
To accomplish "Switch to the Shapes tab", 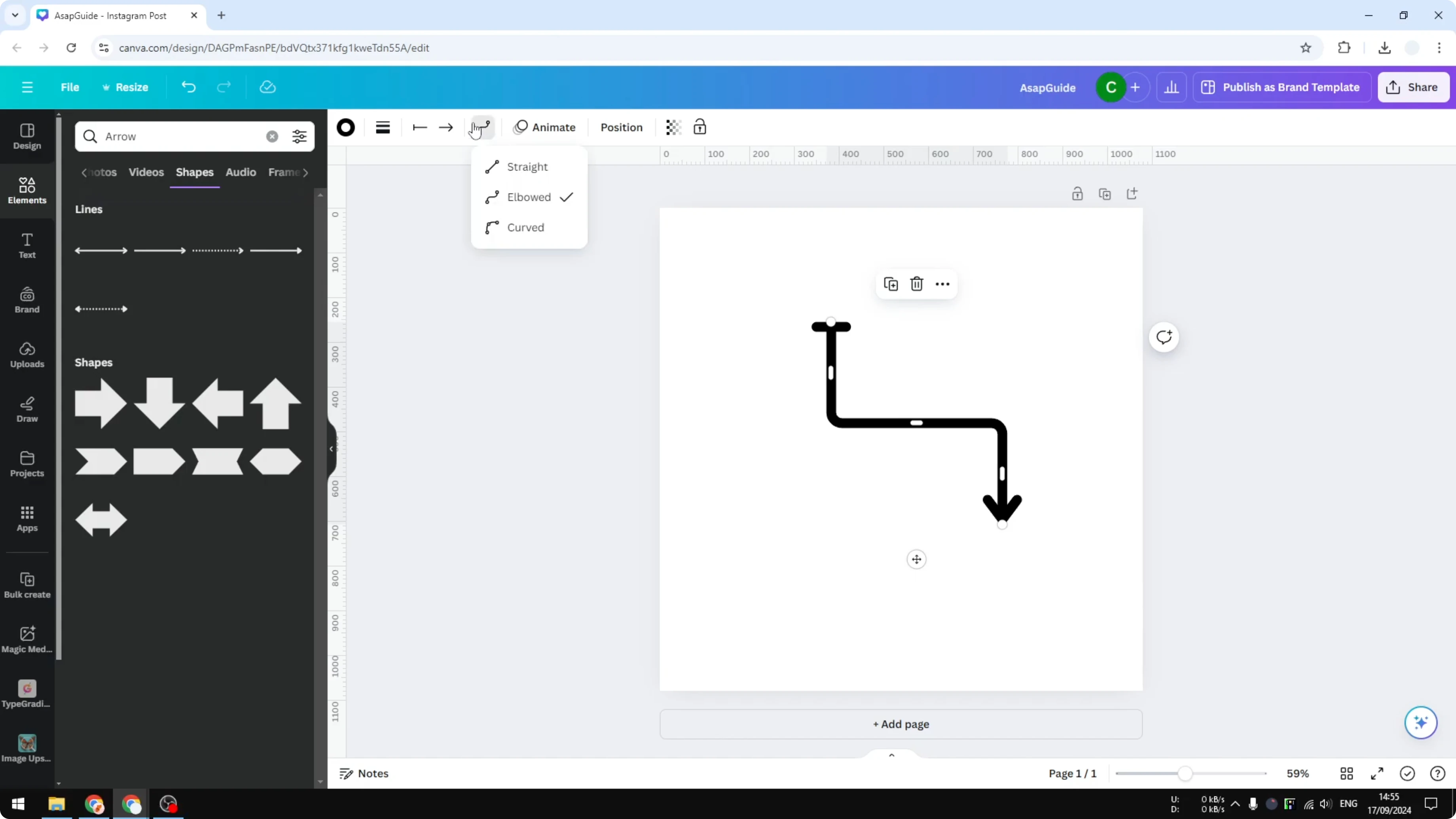I will coord(194,173).
